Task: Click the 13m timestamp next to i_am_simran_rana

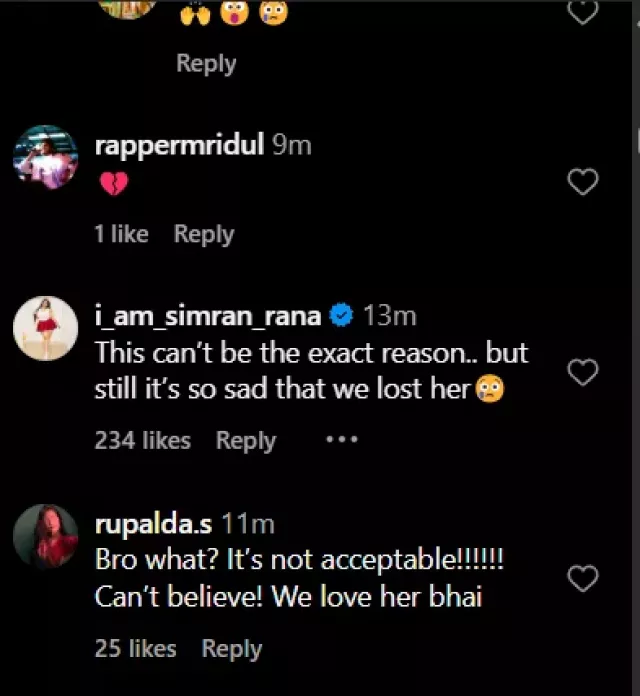Action: click(389, 317)
